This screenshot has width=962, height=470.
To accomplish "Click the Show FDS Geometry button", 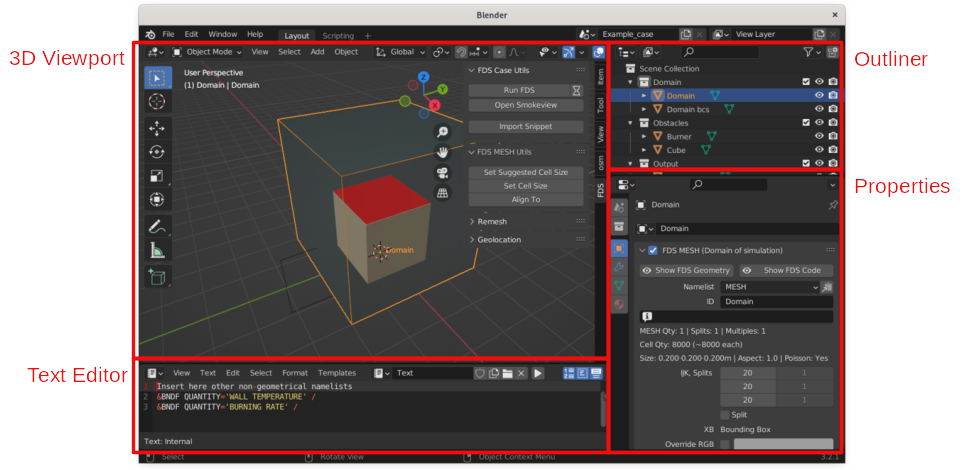I will 687,271.
